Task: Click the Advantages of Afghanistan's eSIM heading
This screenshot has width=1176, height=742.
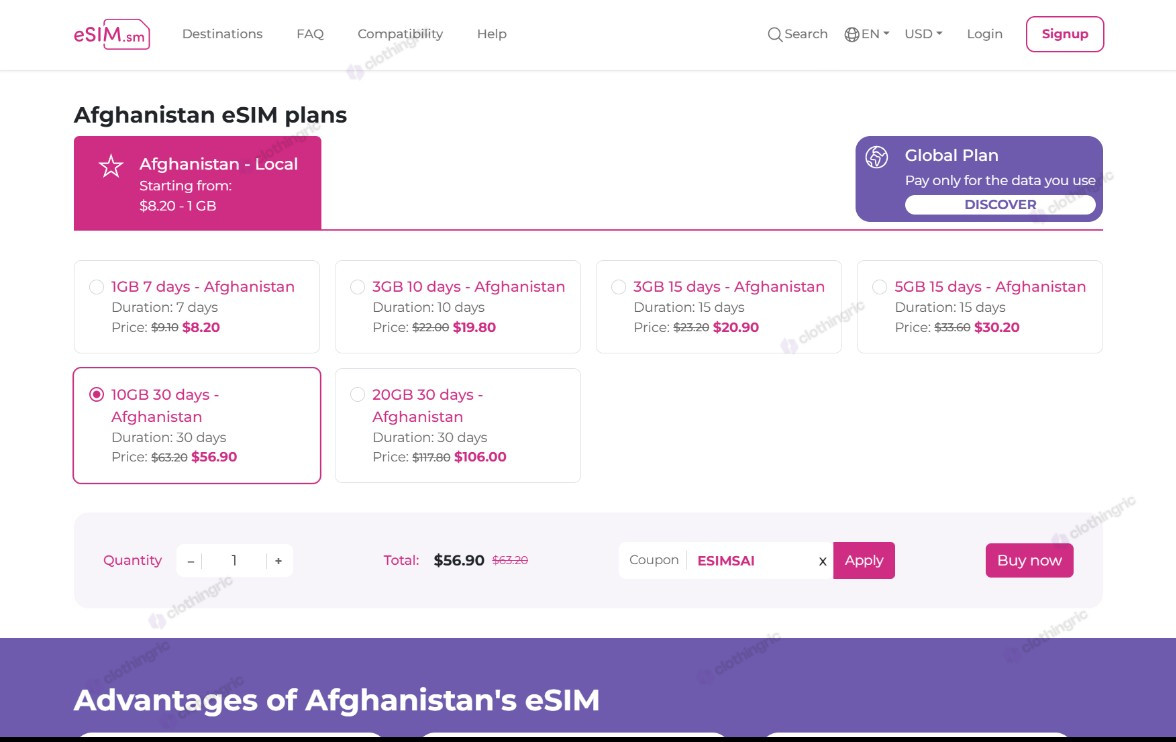Action: click(x=337, y=700)
